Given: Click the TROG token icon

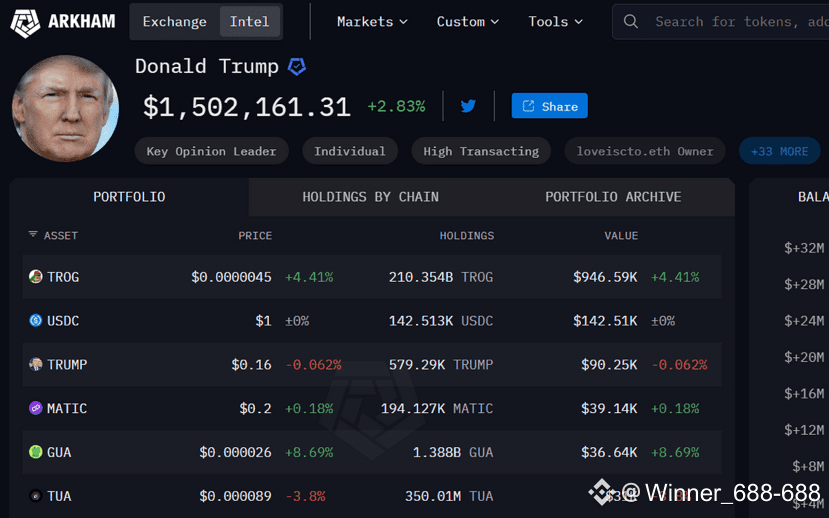Looking at the screenshot, I should 35,276.
